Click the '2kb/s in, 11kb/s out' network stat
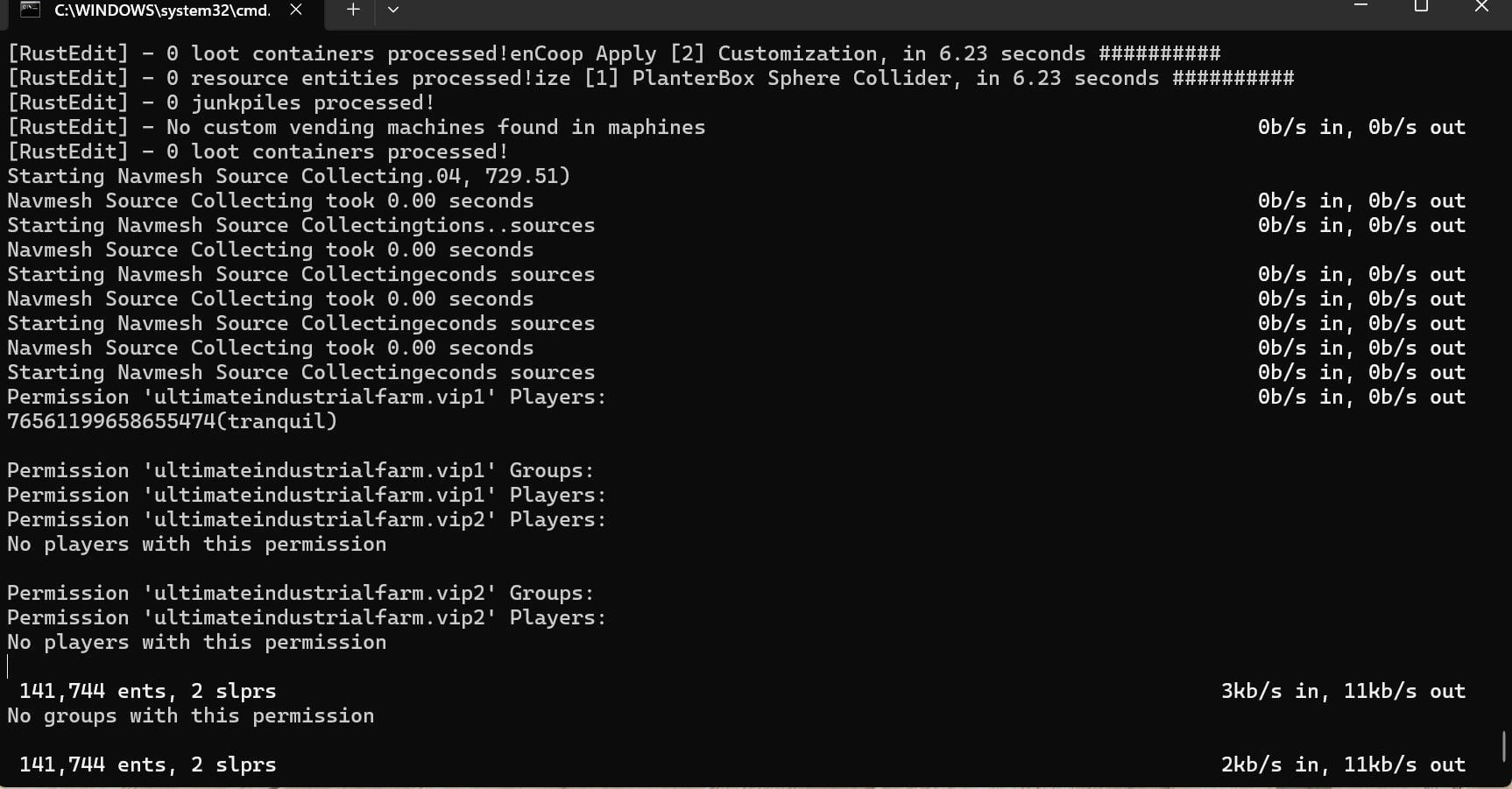Screen dimensions: 1512x789 click(1343, 764)
